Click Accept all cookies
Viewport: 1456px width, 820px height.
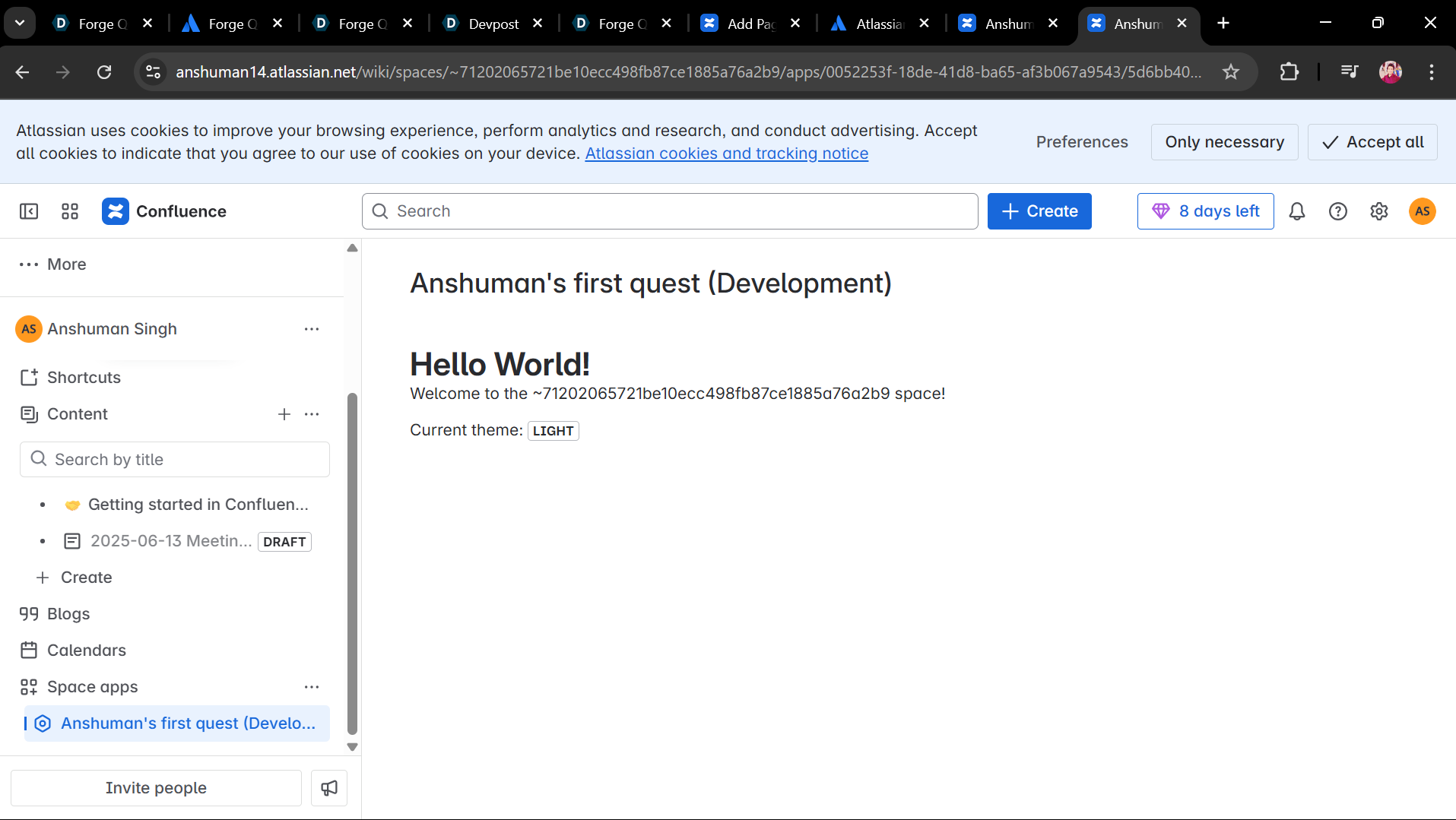(1372, 142)
